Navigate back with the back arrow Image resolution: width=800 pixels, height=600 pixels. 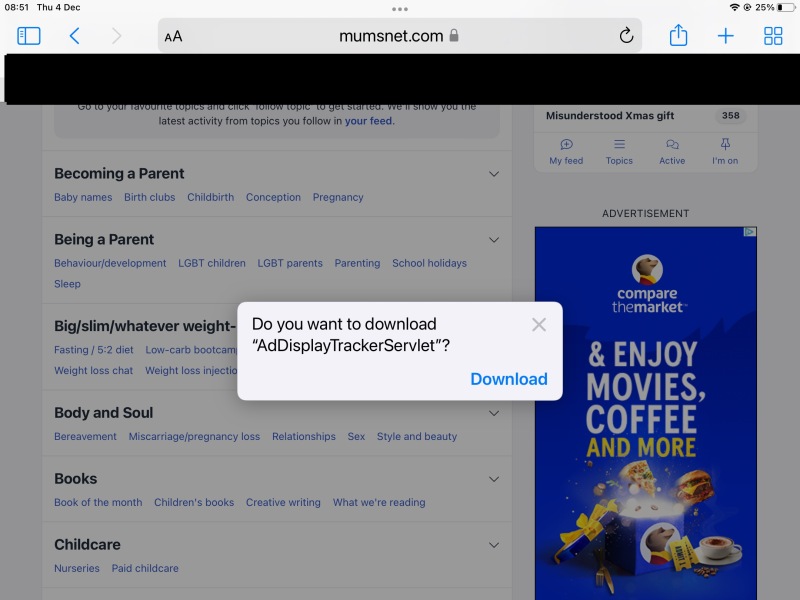coord(75,35)
